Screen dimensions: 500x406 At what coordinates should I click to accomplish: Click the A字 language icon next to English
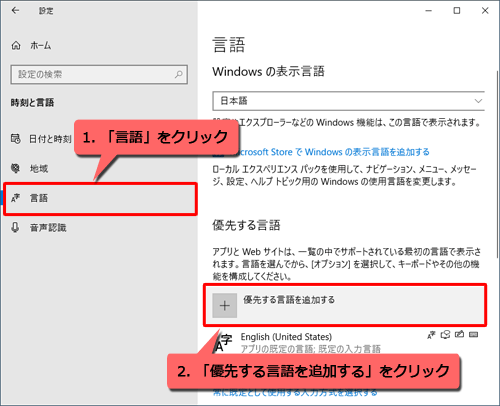pos(223,343)
